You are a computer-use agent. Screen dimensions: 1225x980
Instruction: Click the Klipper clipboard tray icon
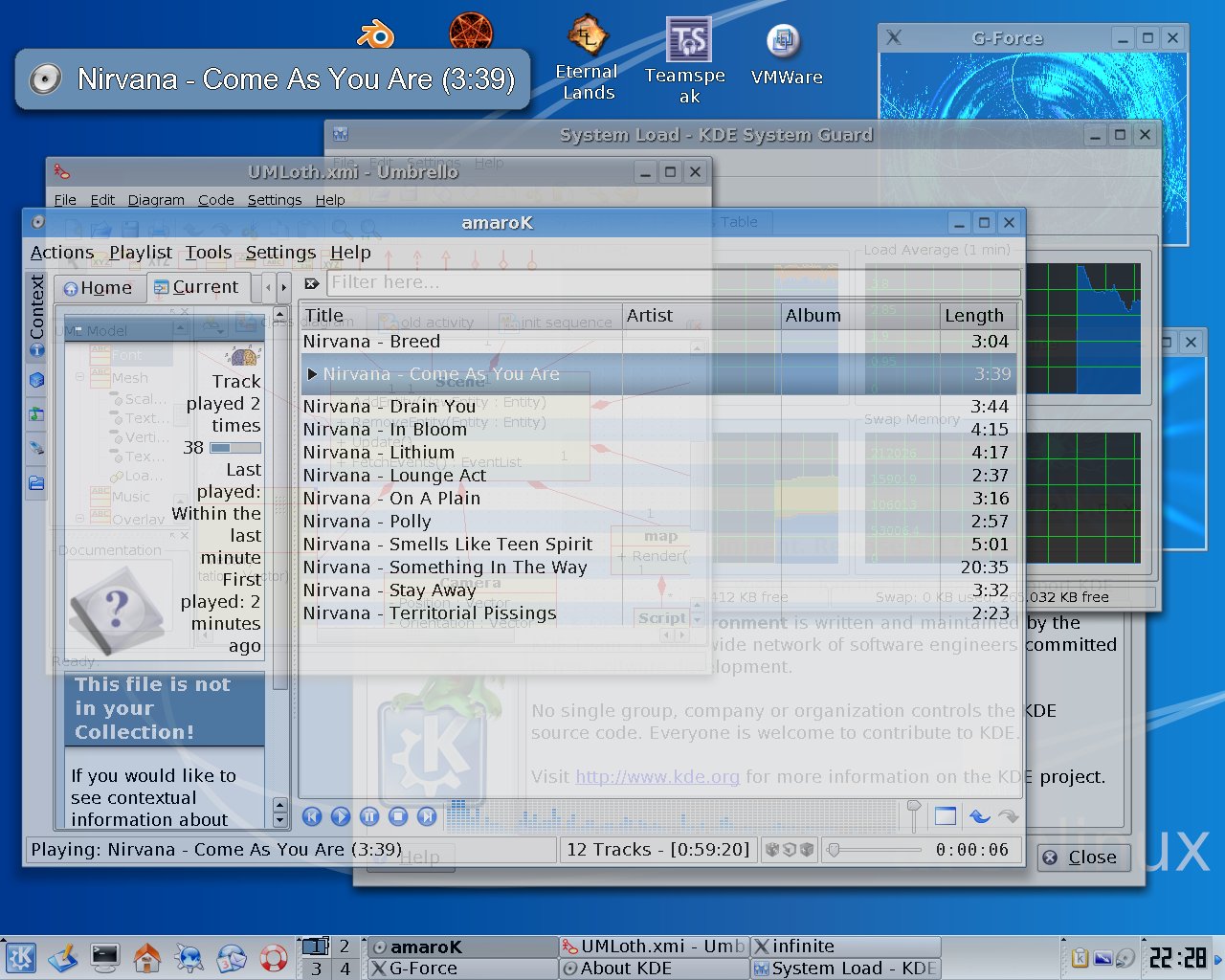tap(1080, 957)
